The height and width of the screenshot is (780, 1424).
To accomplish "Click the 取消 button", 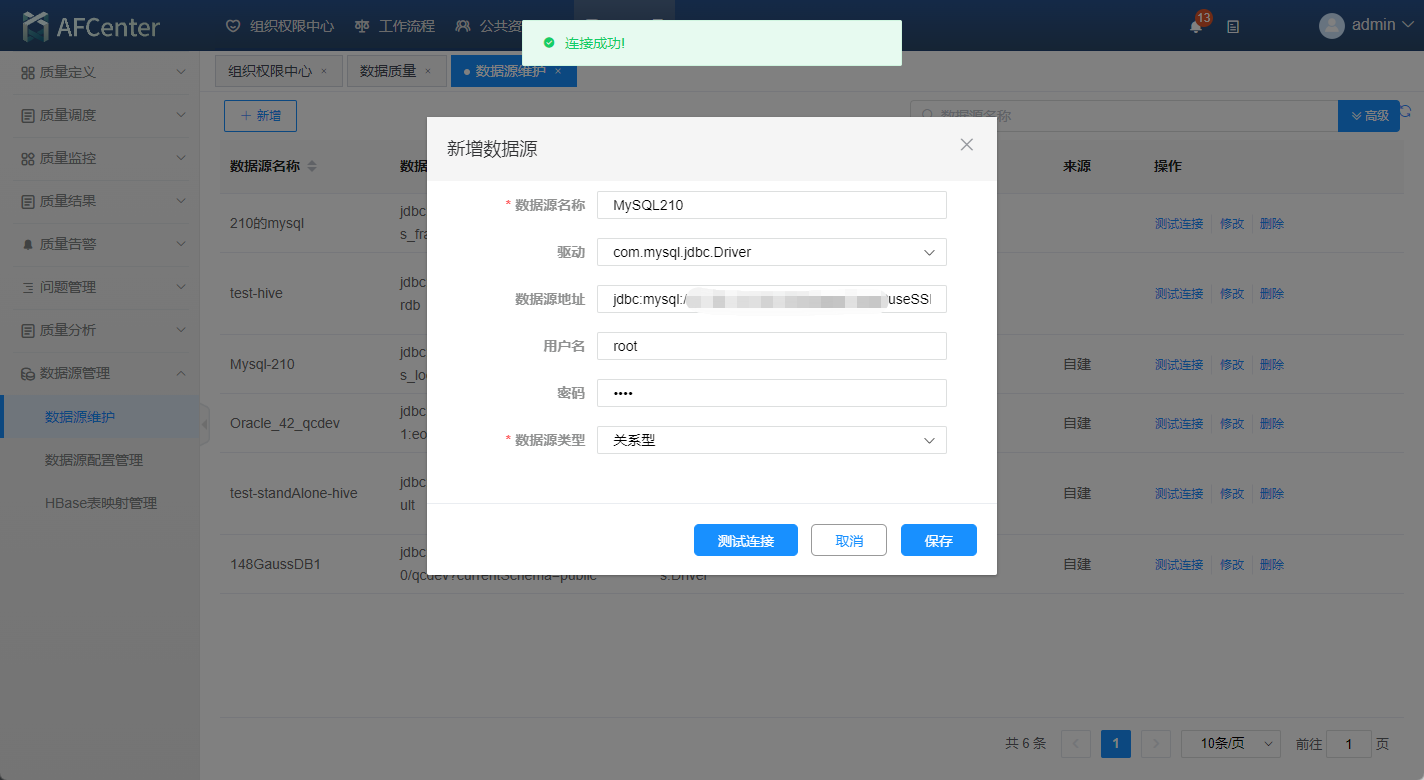I will [x=849, y=540].
